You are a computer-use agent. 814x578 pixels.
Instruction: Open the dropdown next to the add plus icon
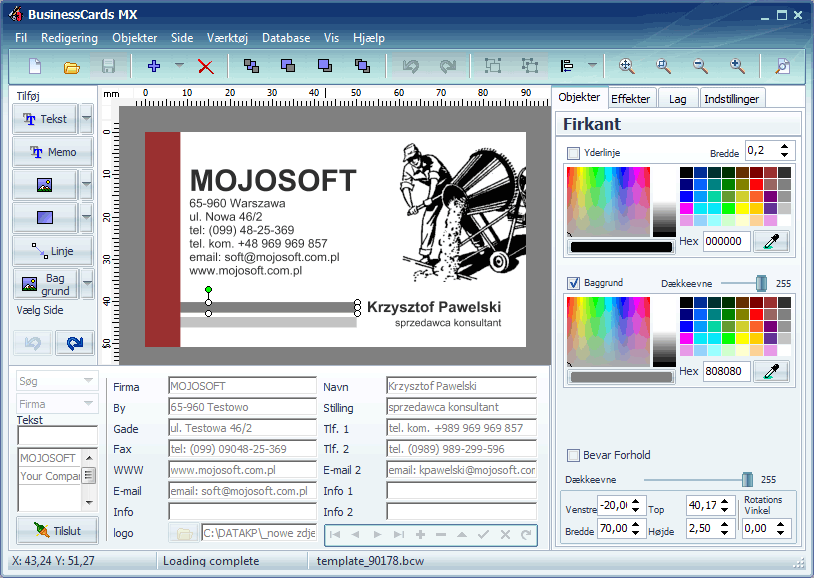click(179, 65)
